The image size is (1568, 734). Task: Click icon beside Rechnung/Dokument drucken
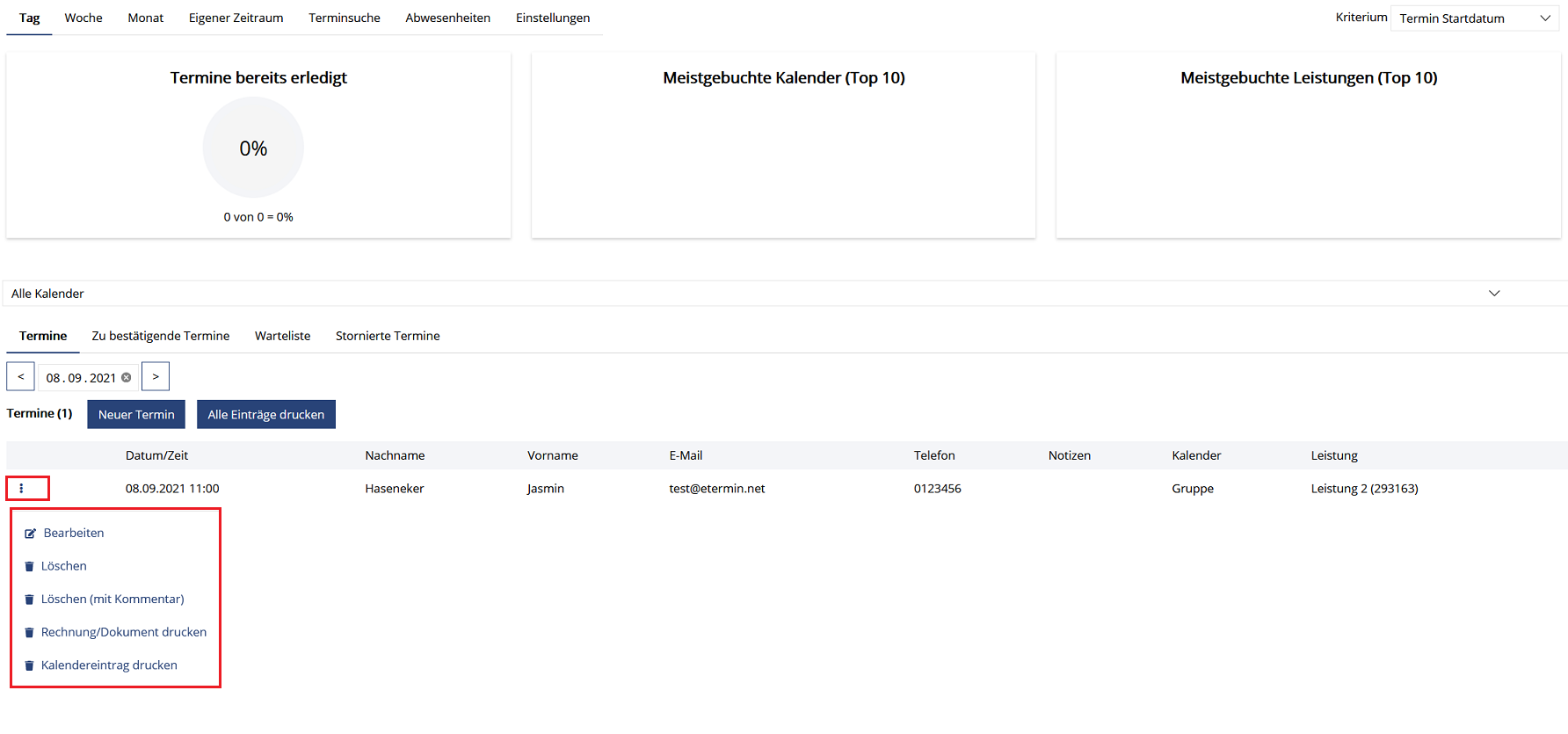tap(29, 633)
